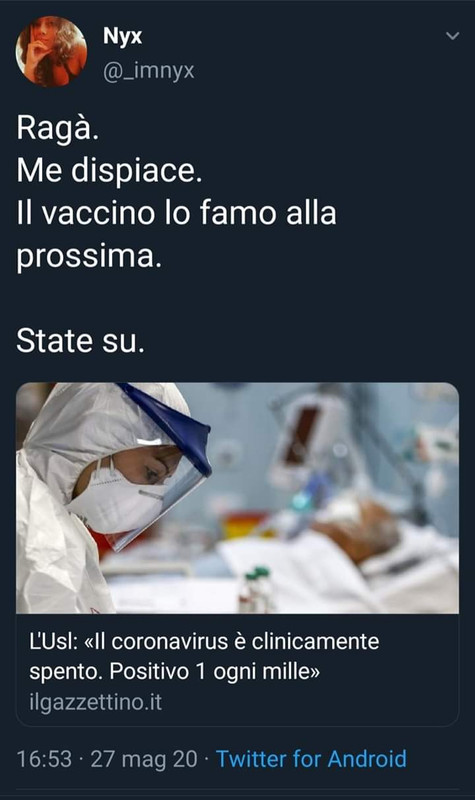Select the tweet line Me dispiace.
This screenshot has width=475, height=800.
point(109,170)
